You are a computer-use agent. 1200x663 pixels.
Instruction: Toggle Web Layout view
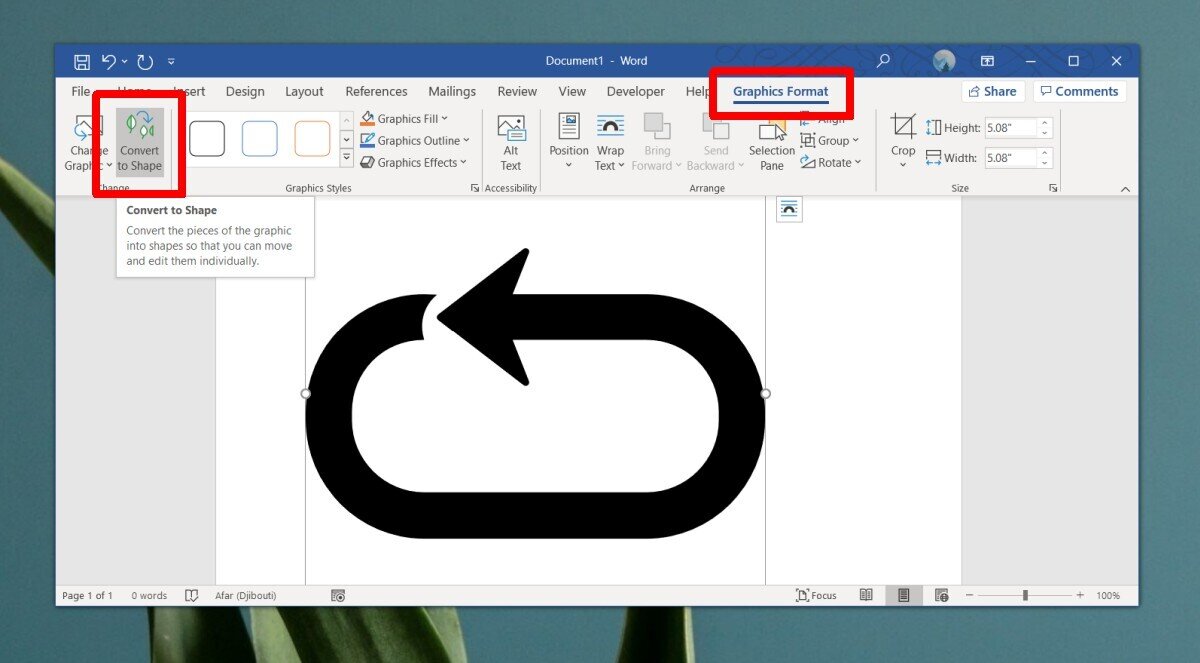[x=941, y=595]
